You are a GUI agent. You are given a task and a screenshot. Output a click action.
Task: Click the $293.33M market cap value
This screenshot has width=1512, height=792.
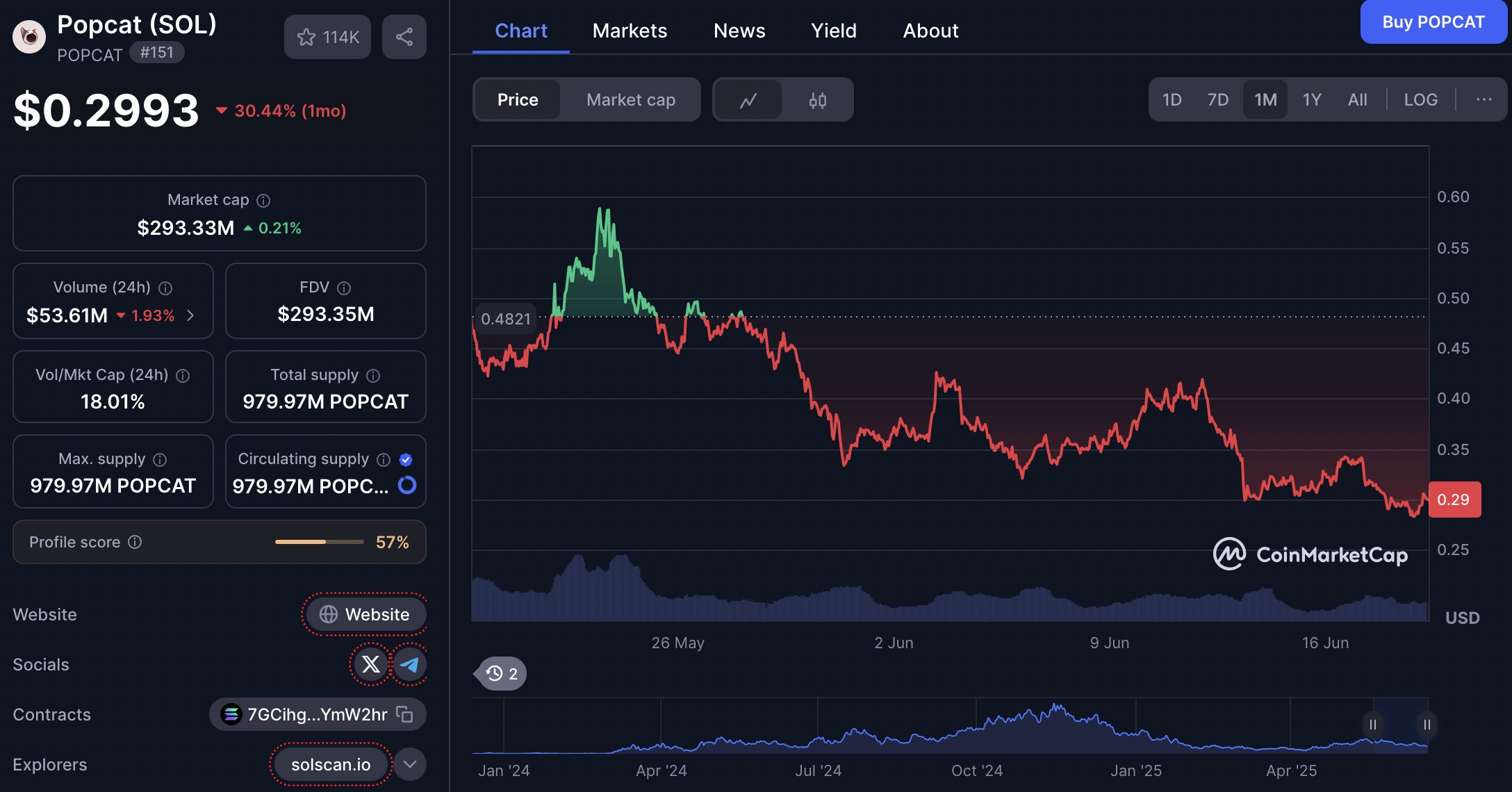click(x=186, y=228)
